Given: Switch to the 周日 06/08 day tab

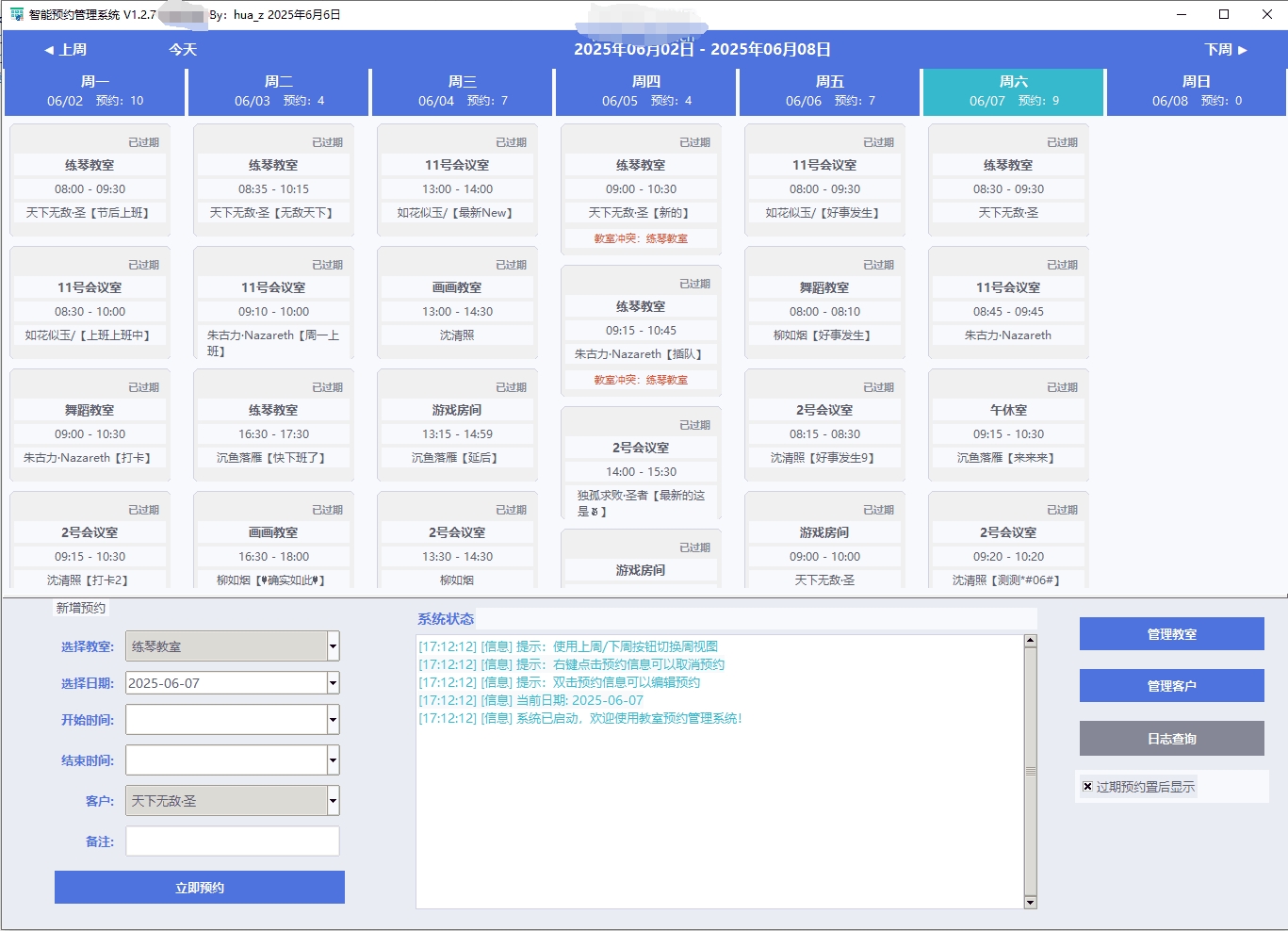Looking at the screenshot, I should [x=1196, y=90].
